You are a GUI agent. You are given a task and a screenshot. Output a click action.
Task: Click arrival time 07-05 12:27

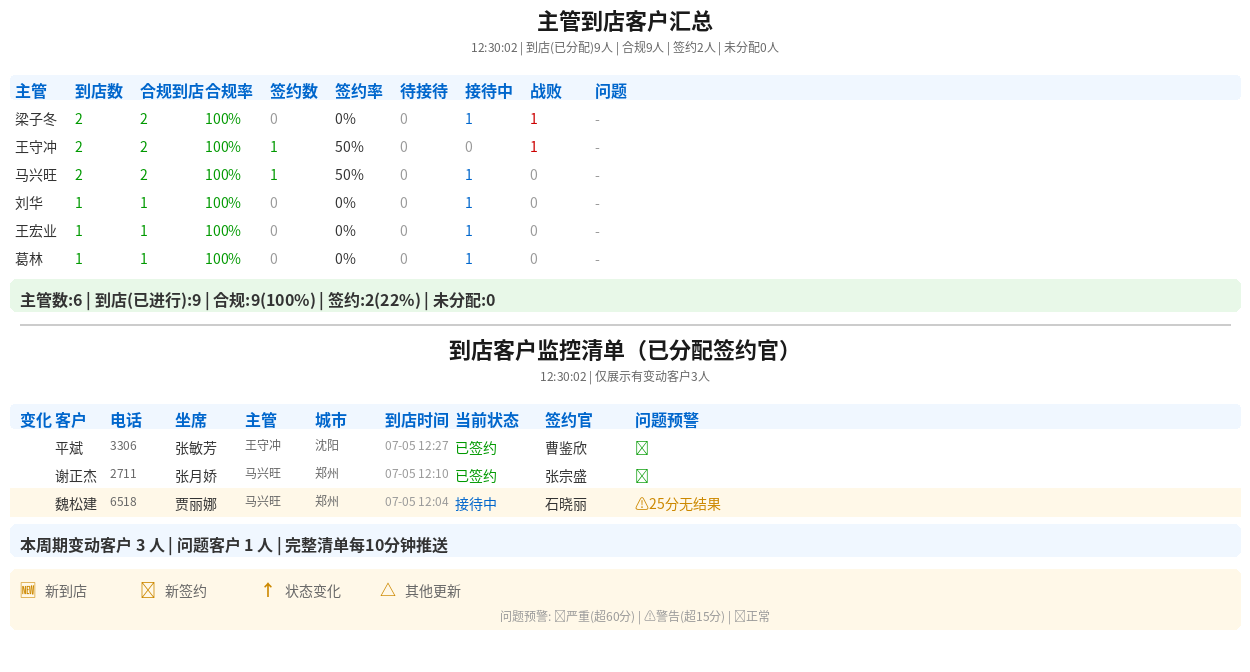click(x=417, y=445)
